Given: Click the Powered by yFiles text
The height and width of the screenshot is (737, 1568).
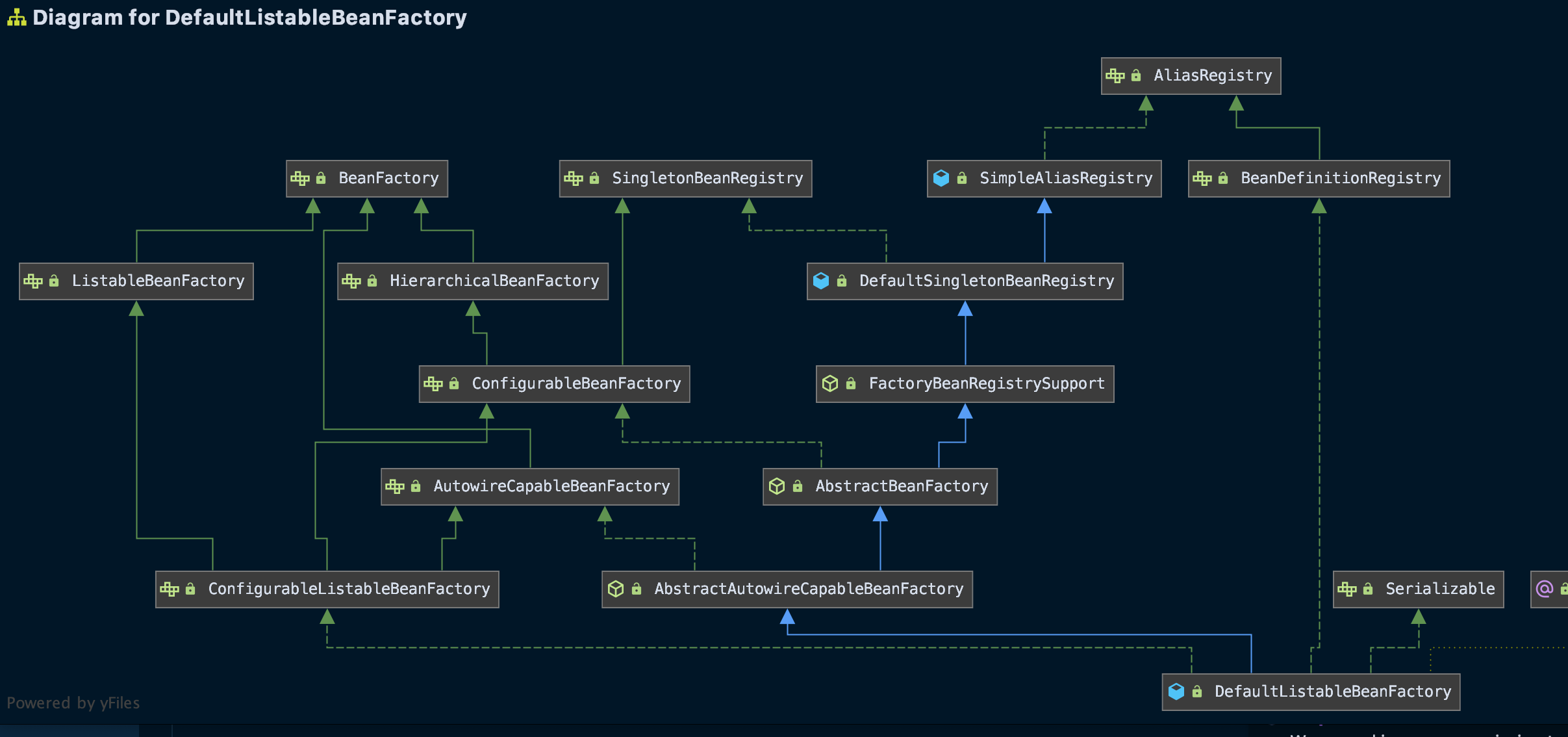Looking at the screenshot, I should tap(73, 703).
